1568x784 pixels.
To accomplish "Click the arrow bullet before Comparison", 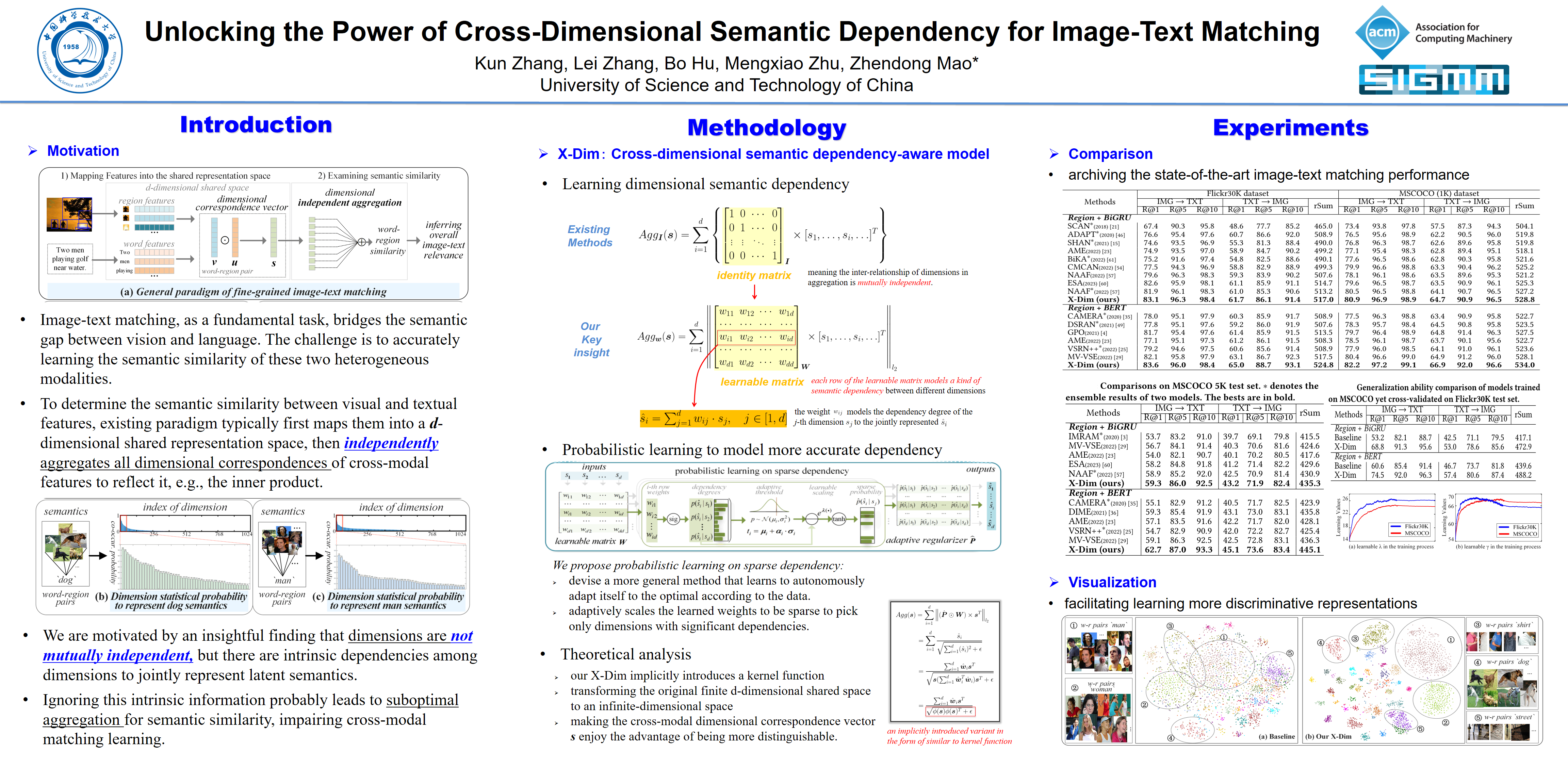I will (1054, 154).
